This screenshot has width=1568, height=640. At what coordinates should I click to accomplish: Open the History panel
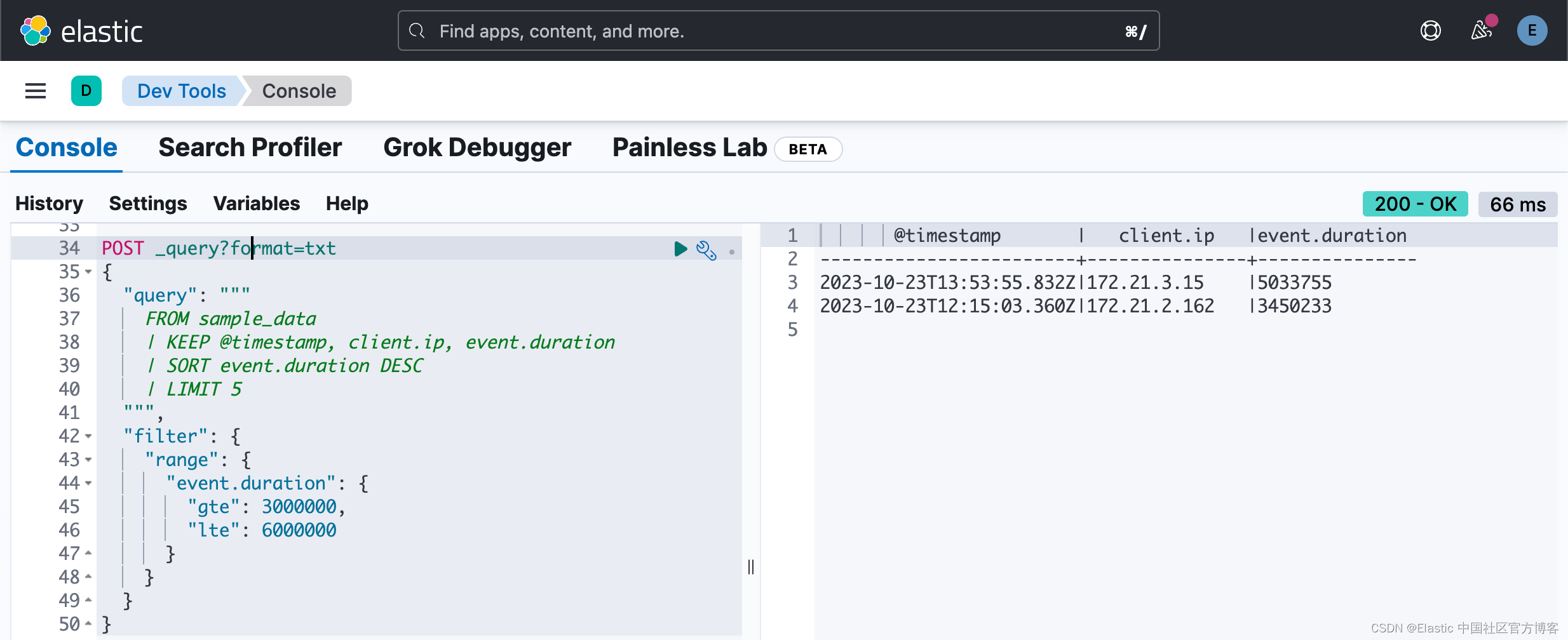[50, 203]
